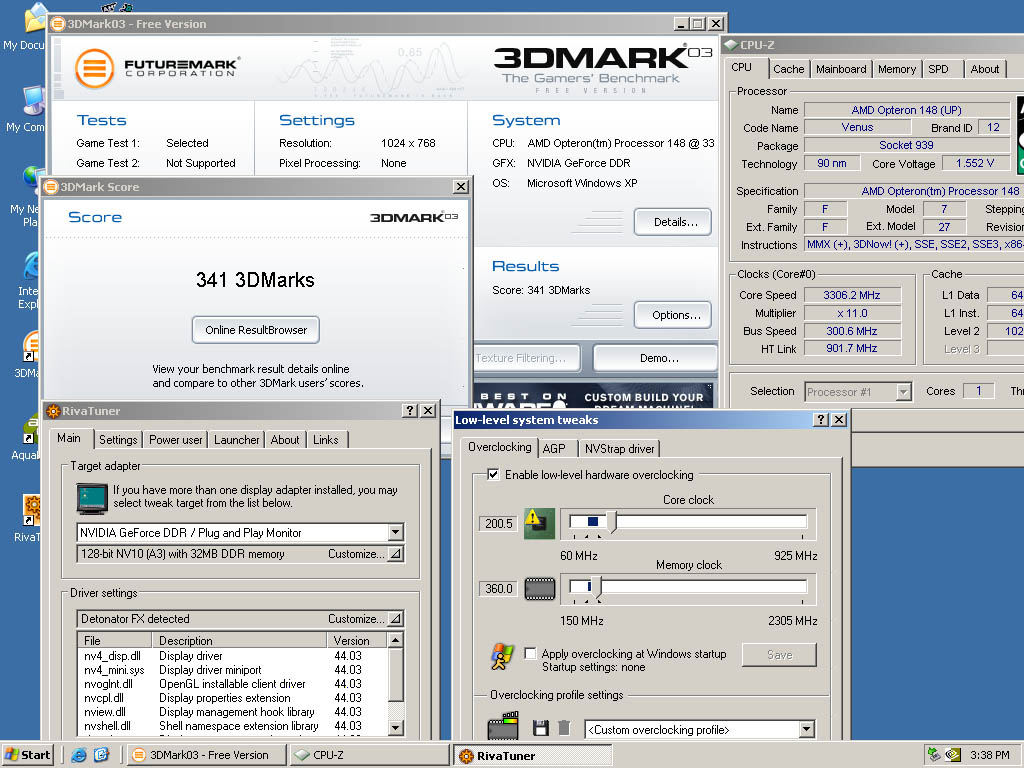Open the Cache tab in CPU-Z

788,69
